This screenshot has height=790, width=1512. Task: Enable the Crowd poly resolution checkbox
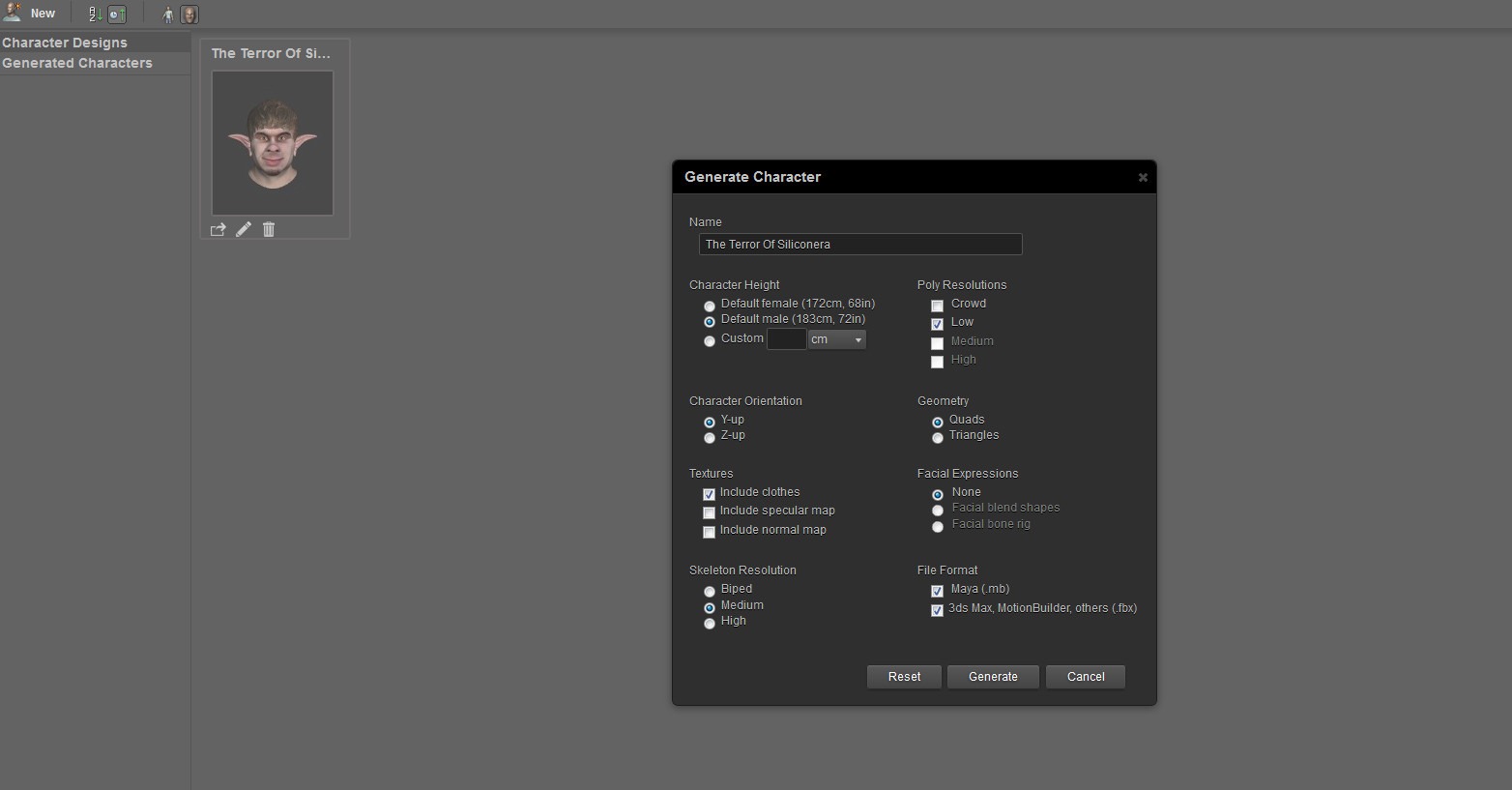coord(937,306)
